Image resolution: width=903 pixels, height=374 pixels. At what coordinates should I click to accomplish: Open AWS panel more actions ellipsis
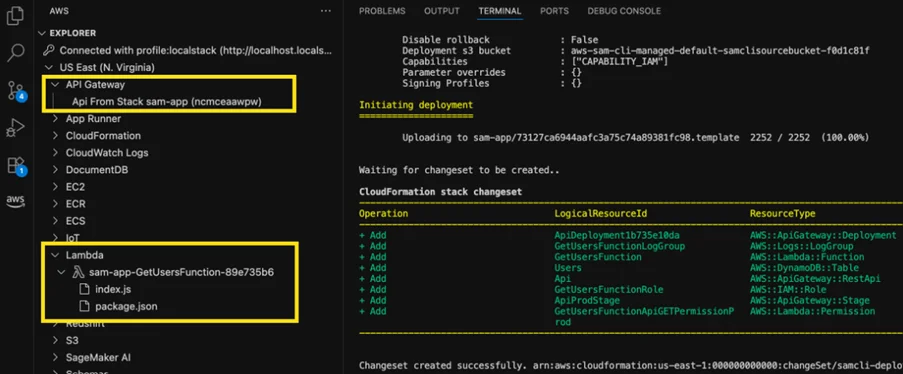pyautogui.click(x=325, y=11)
